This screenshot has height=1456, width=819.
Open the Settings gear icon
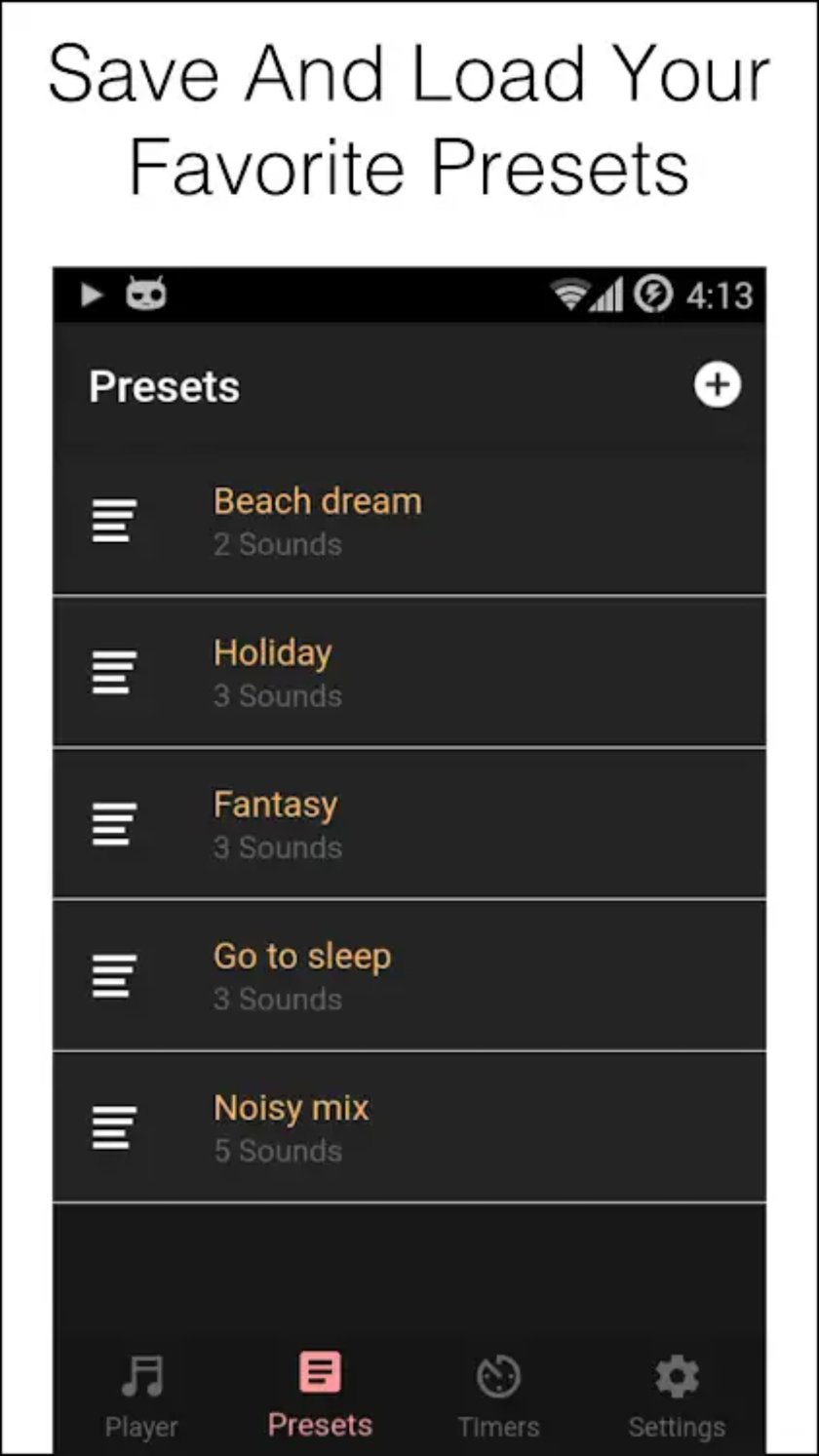coord(677,1376)
